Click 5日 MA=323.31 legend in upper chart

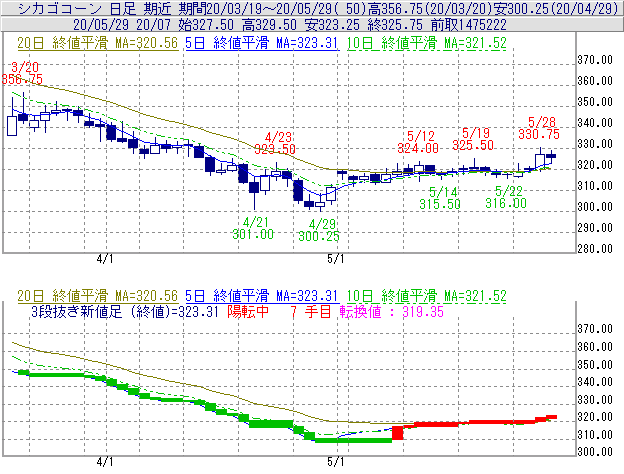(x=262, y=43)
